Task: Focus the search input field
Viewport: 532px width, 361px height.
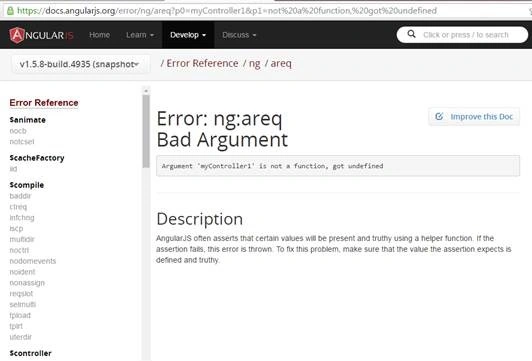Action: pyautogui.click(x=462, y=35)
